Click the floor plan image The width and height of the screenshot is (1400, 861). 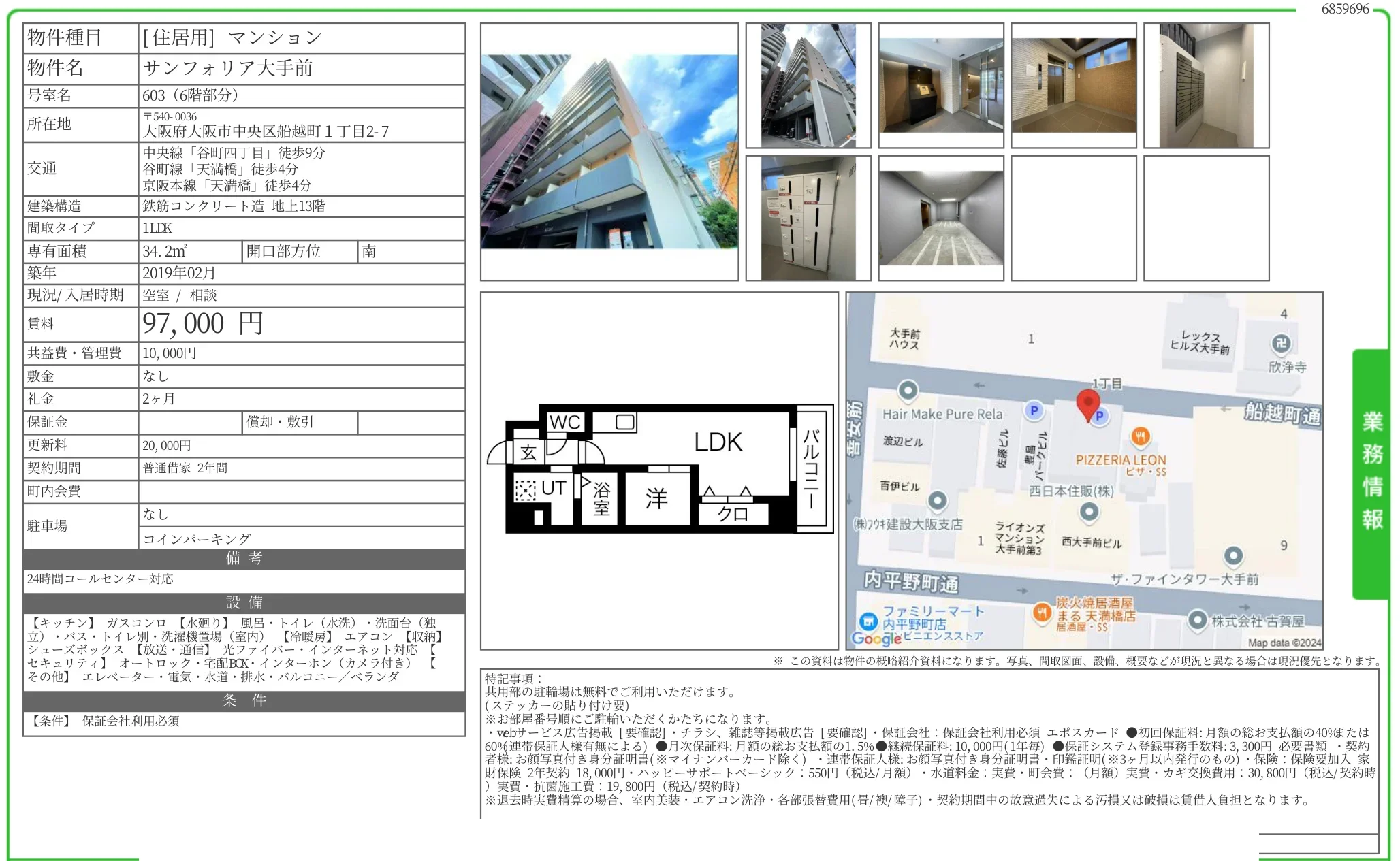point(659,470)
